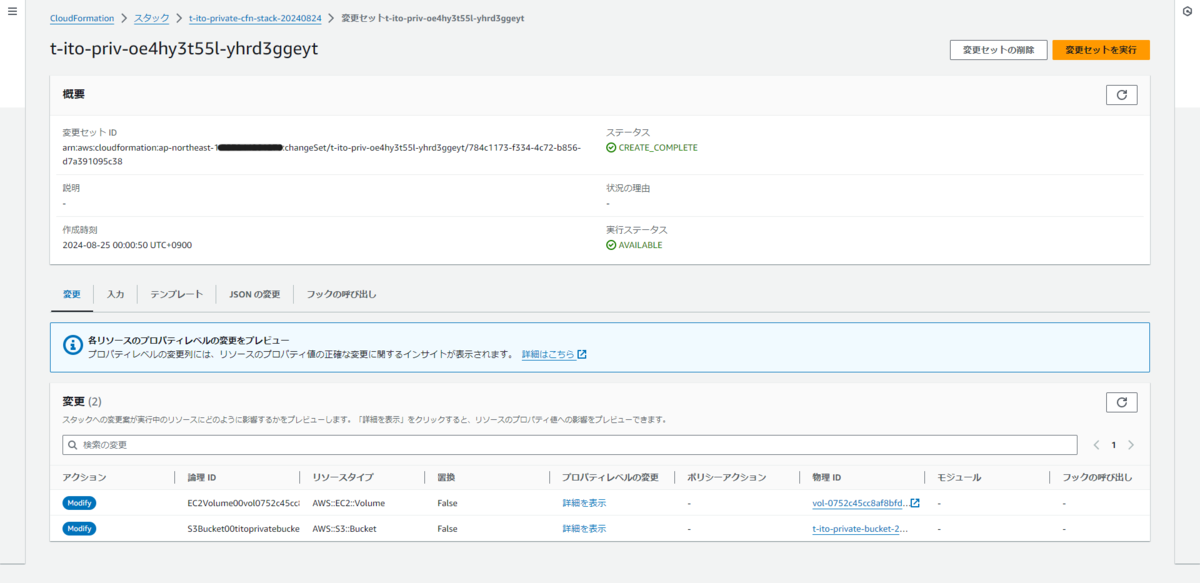Viewport: 1200px width, 583px height.
Task: Select the 変更 tab
Action: pyautogui.click(x=72, y=294)
